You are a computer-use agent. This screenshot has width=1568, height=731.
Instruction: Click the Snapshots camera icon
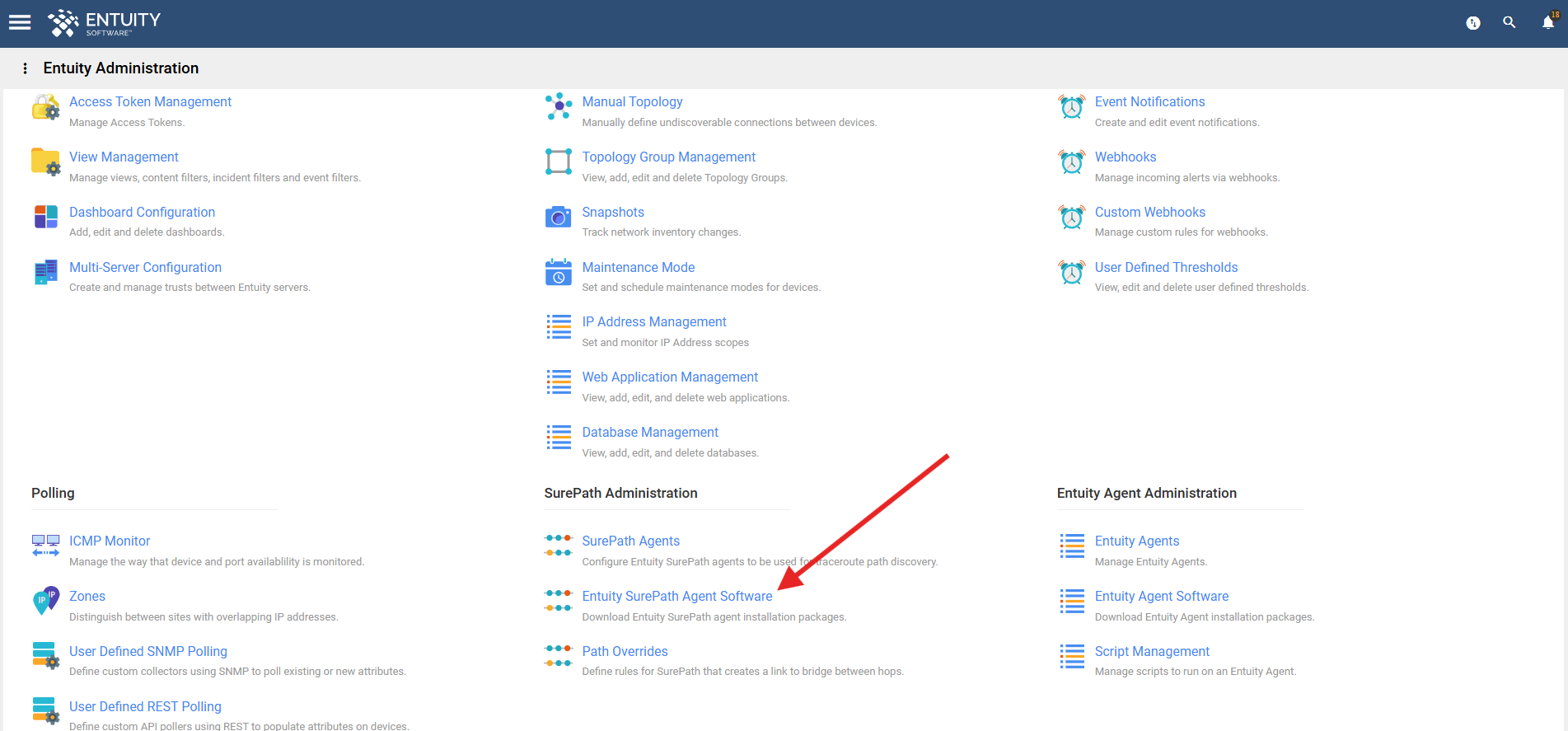[559, 217]
